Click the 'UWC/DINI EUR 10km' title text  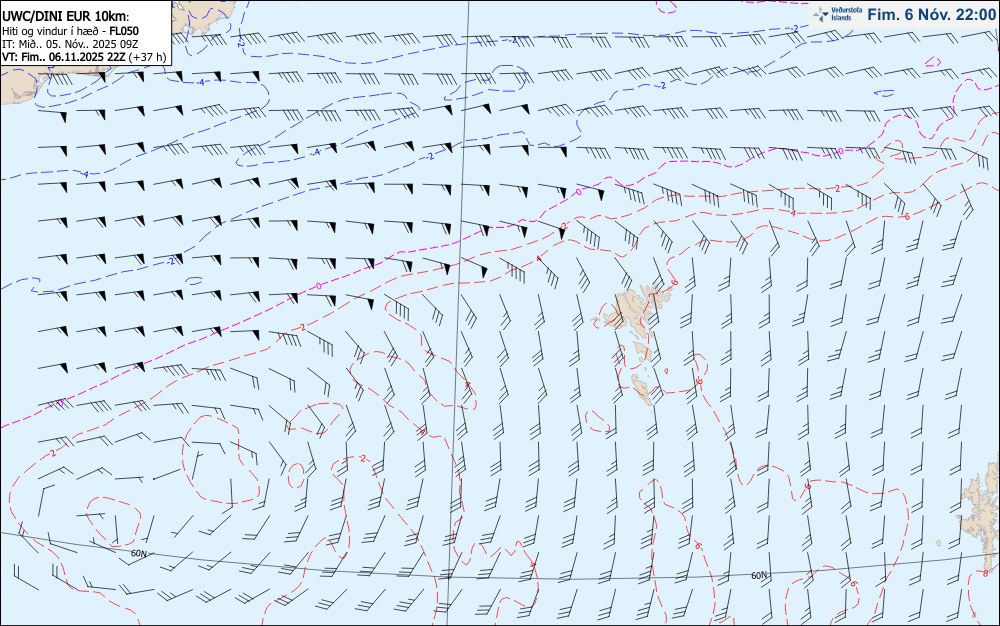[x=65, y=17]
